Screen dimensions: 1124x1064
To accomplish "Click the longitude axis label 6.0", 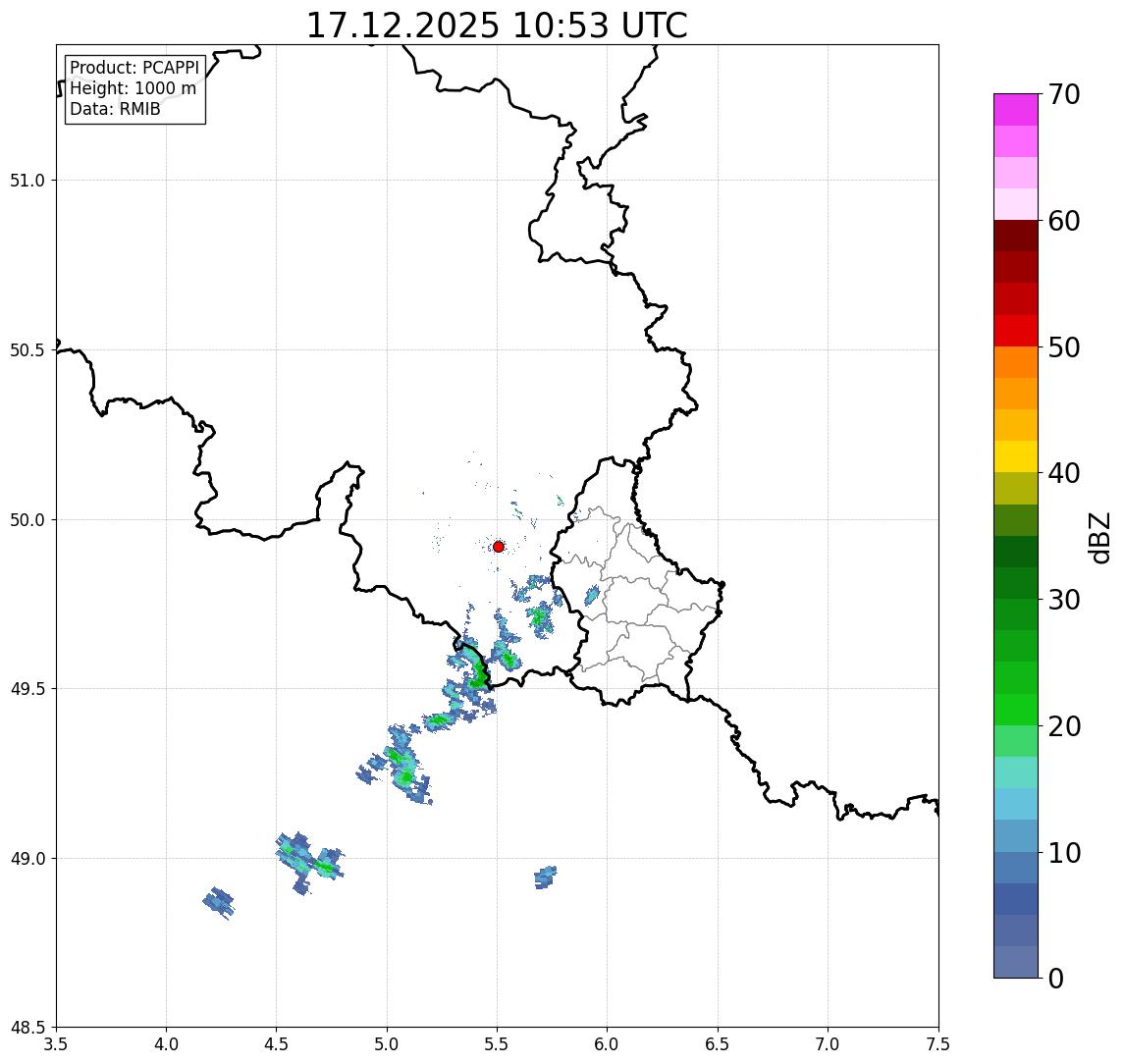I will (x=608, y=1044).
